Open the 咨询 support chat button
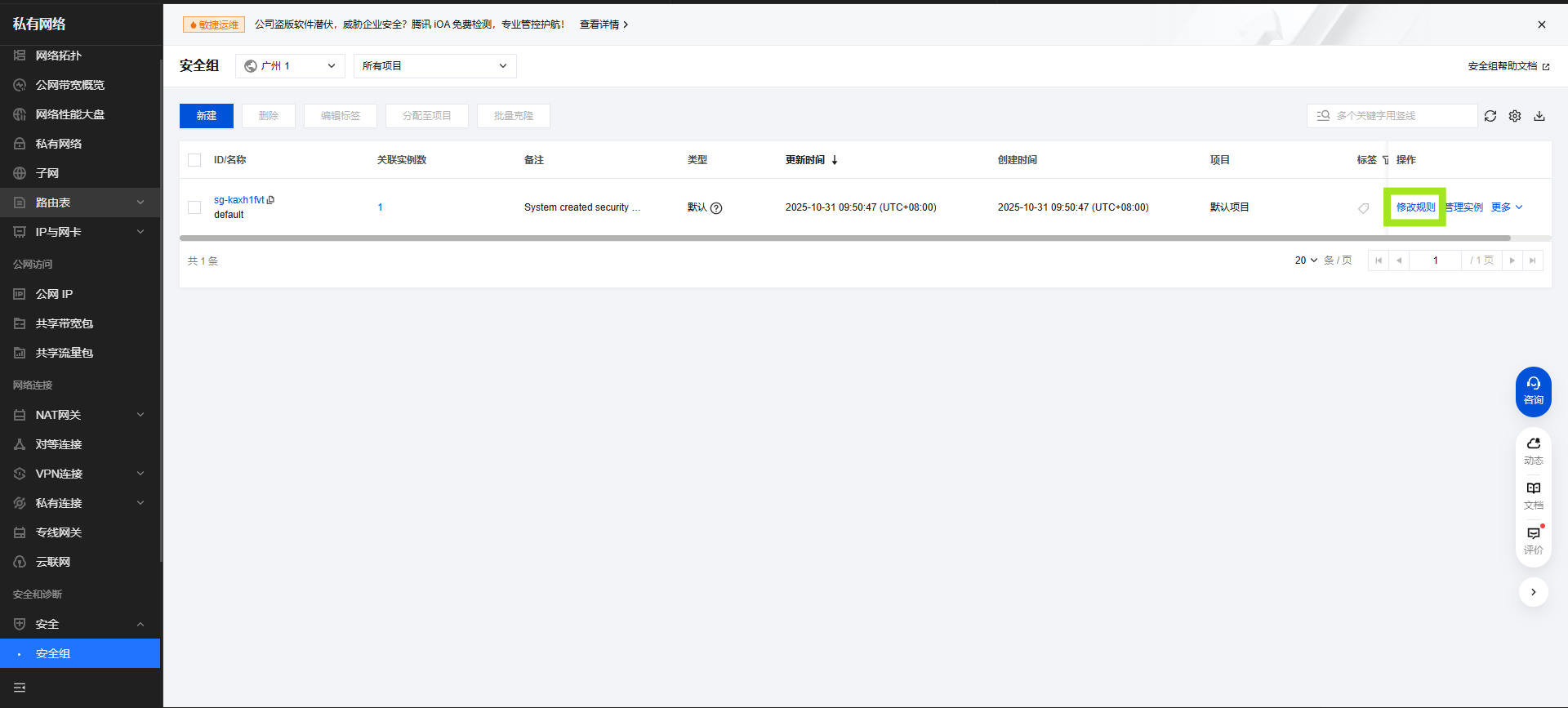 tap(1534, 391)
